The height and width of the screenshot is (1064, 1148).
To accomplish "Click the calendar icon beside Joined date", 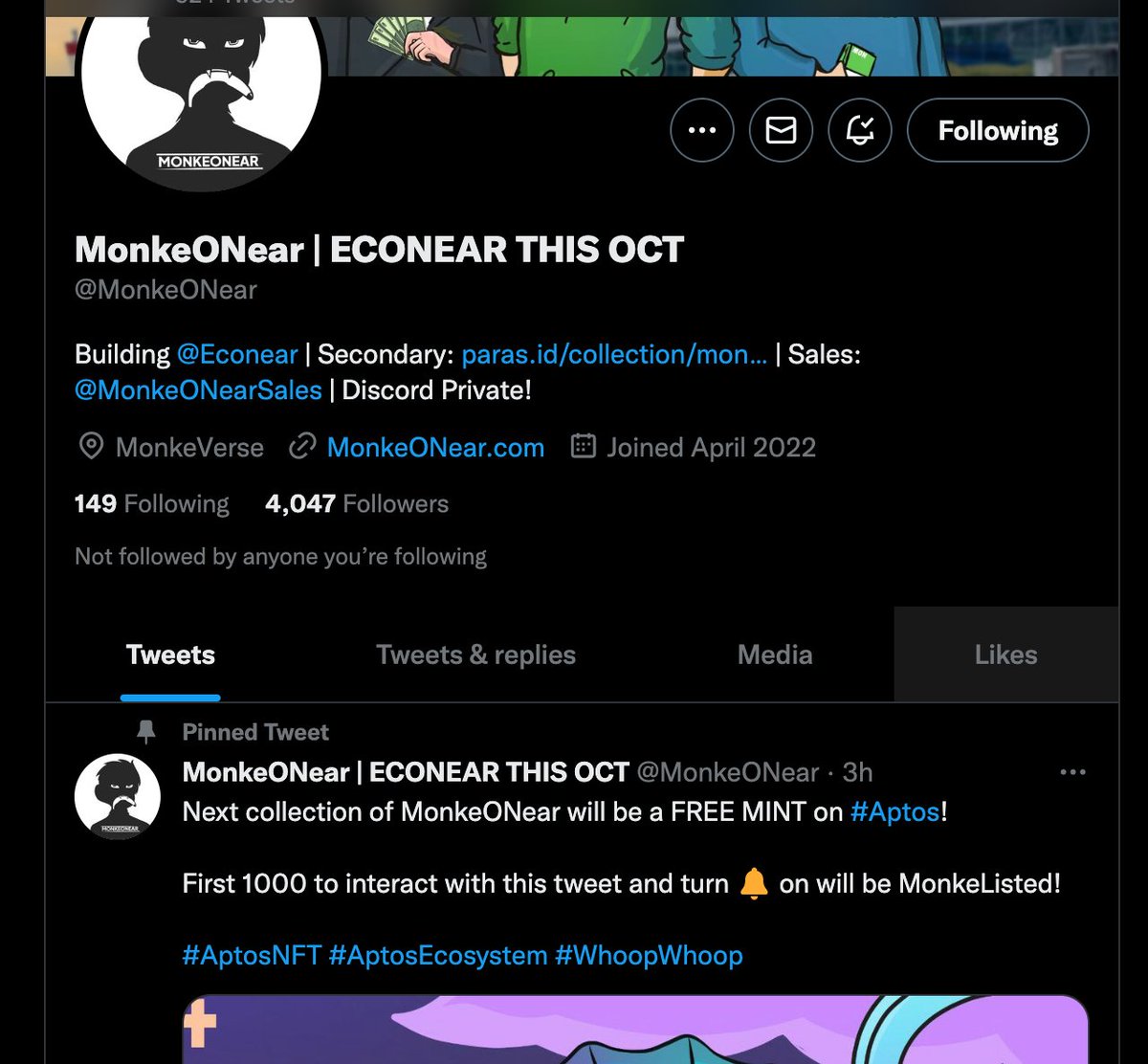I will [584, 447].
